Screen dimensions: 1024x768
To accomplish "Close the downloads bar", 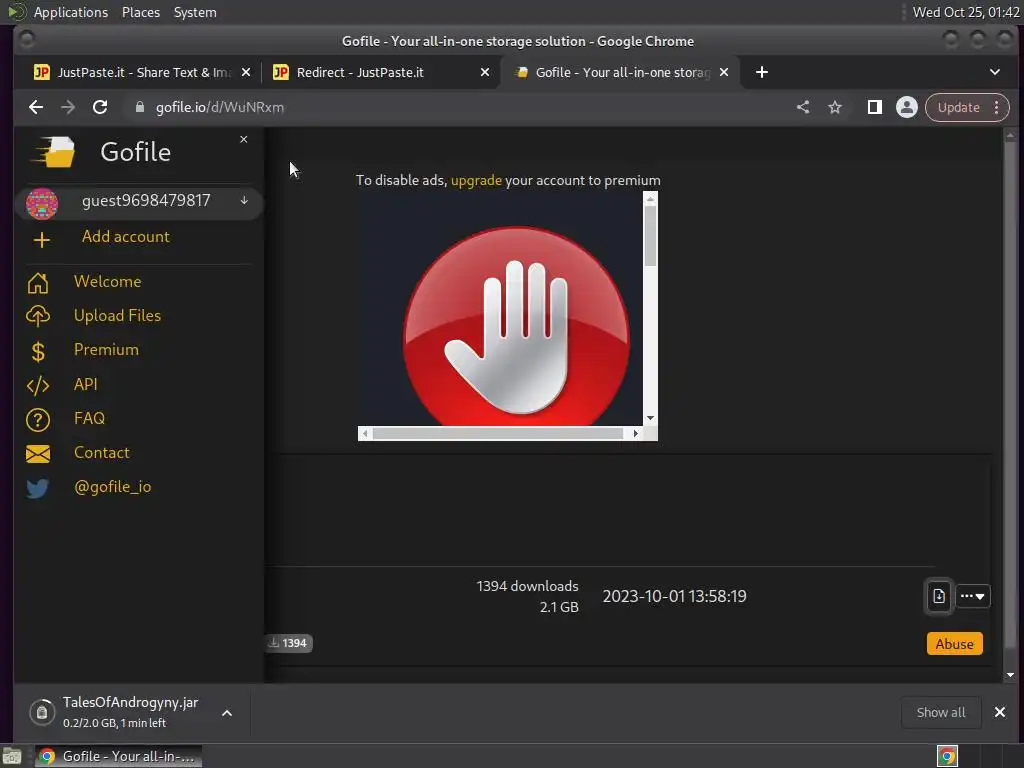I will (999, 712).
